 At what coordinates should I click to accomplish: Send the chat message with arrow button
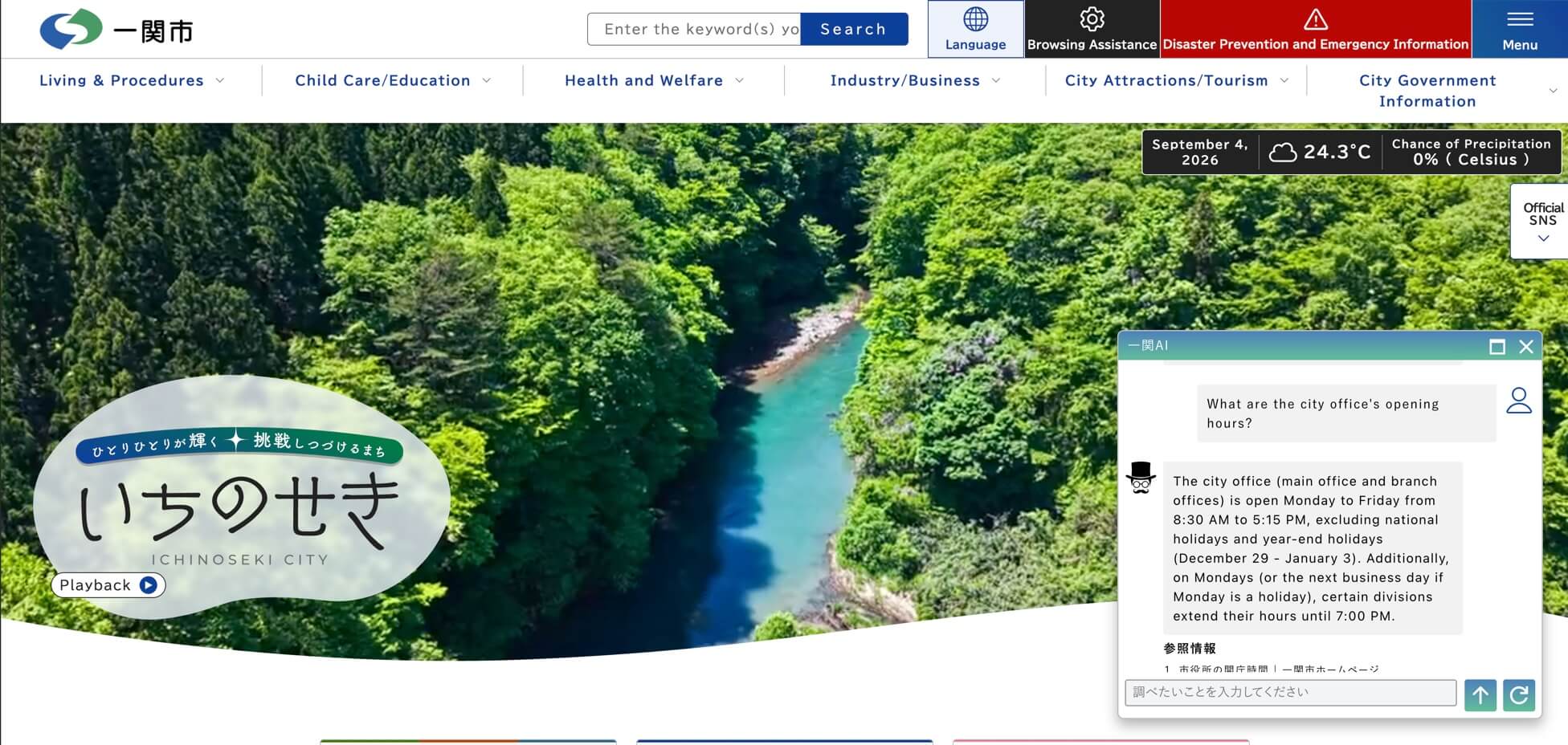tap(1480, 695)
